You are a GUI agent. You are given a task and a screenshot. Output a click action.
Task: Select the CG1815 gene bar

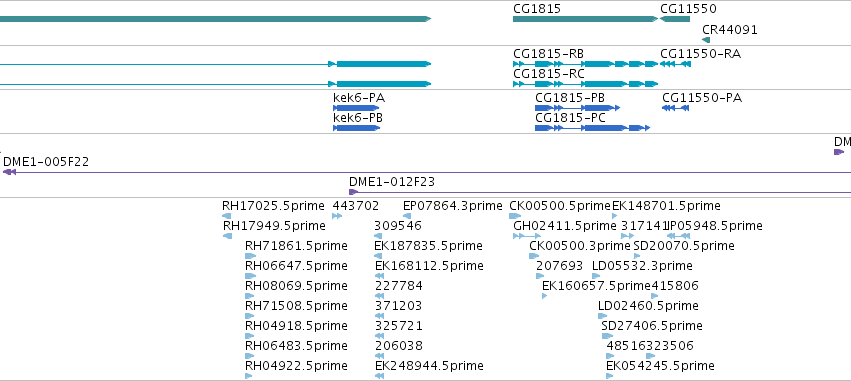pyautogui.click(x=586, y=19)
